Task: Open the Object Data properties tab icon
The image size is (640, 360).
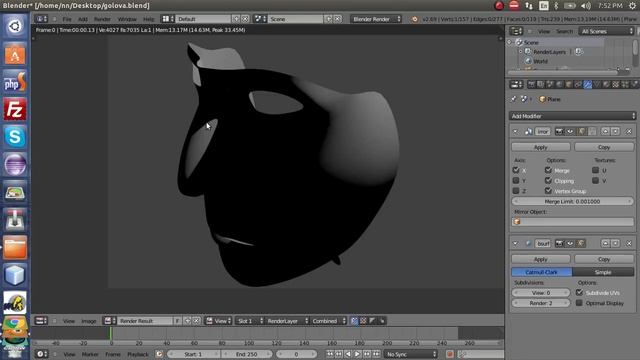Action: pos(597,84)
